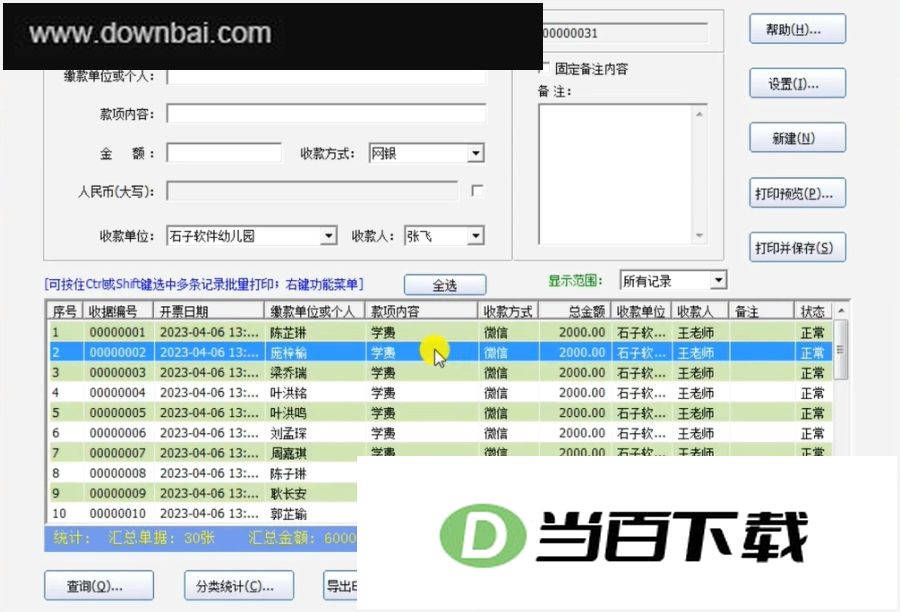Toggle 固定备注内容 checkbox
This screenshot has width=900, height=612.
click(544, 68)
